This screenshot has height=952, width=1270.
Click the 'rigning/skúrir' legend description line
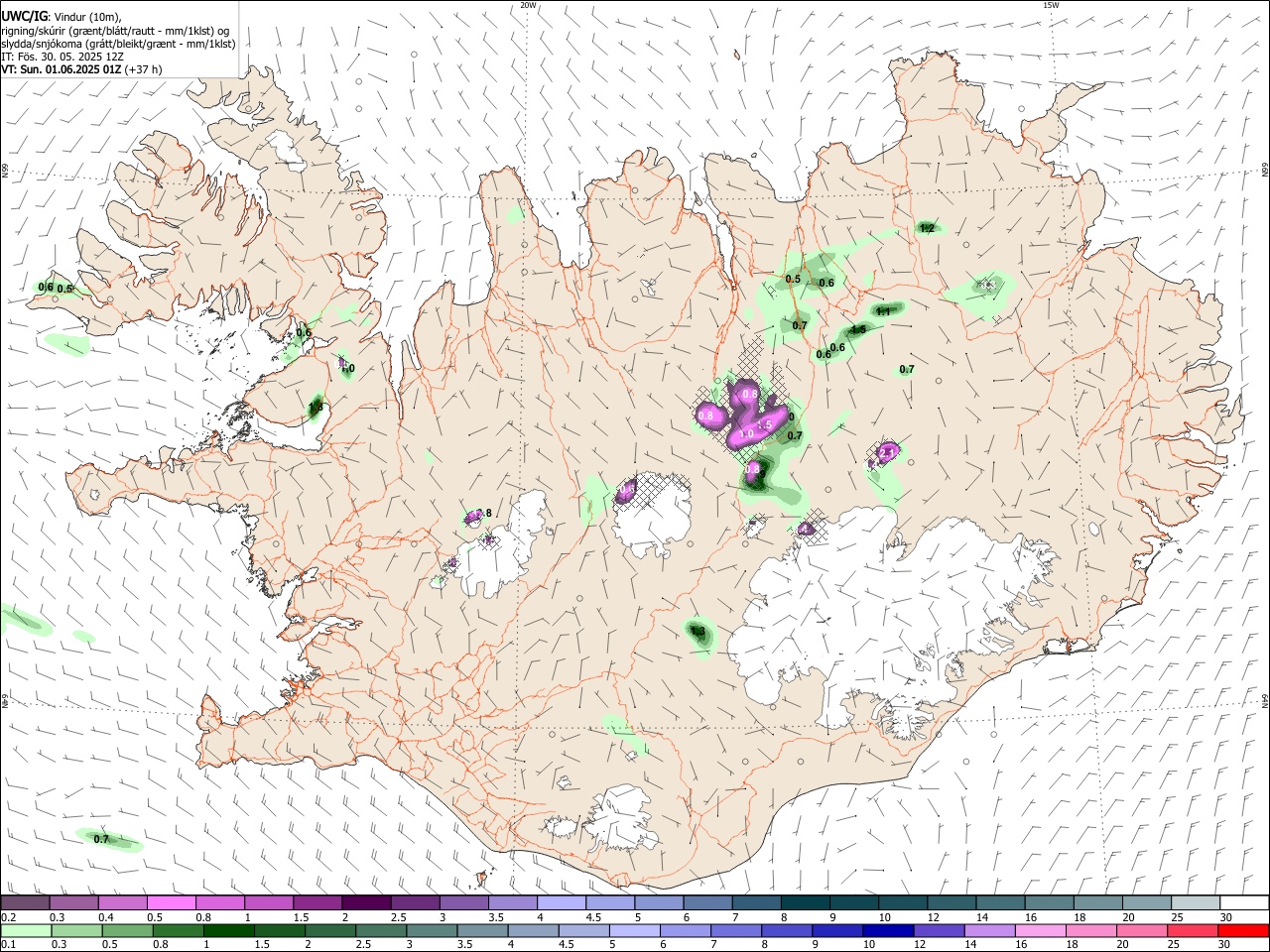tap(114, 31)
